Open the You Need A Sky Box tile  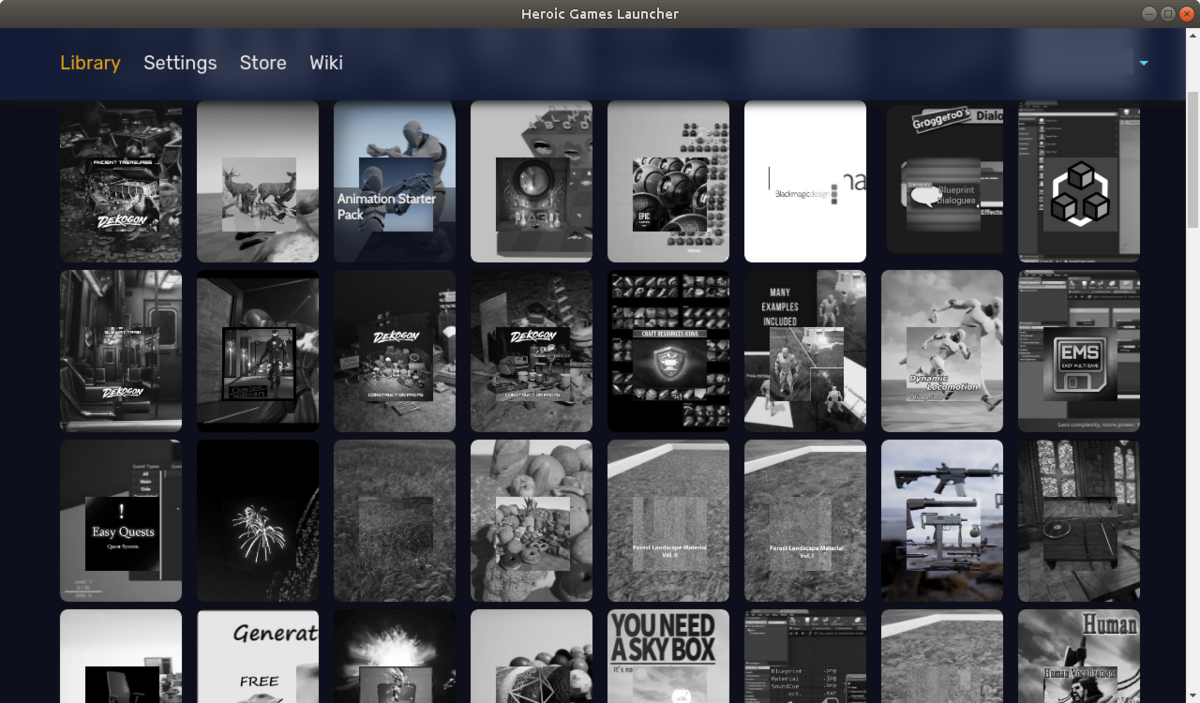click(668, 655)
